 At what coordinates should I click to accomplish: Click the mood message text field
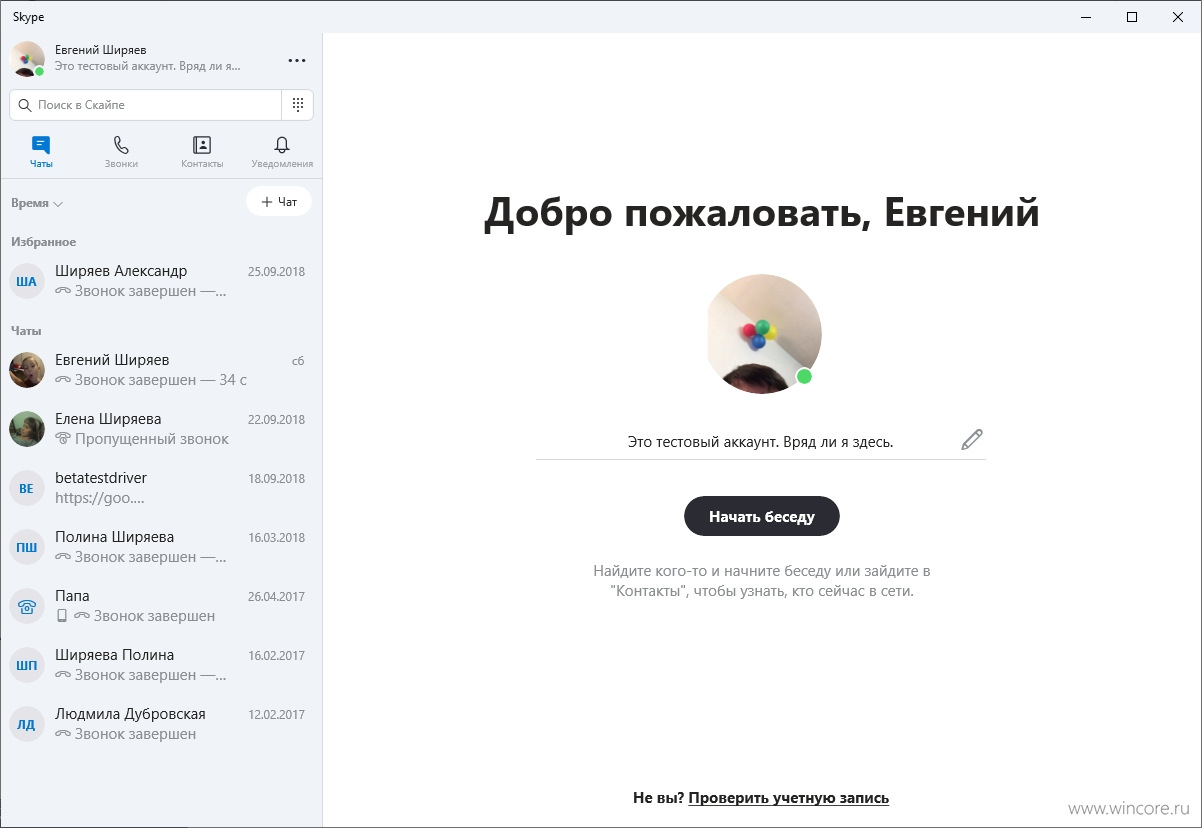[760, 441]
